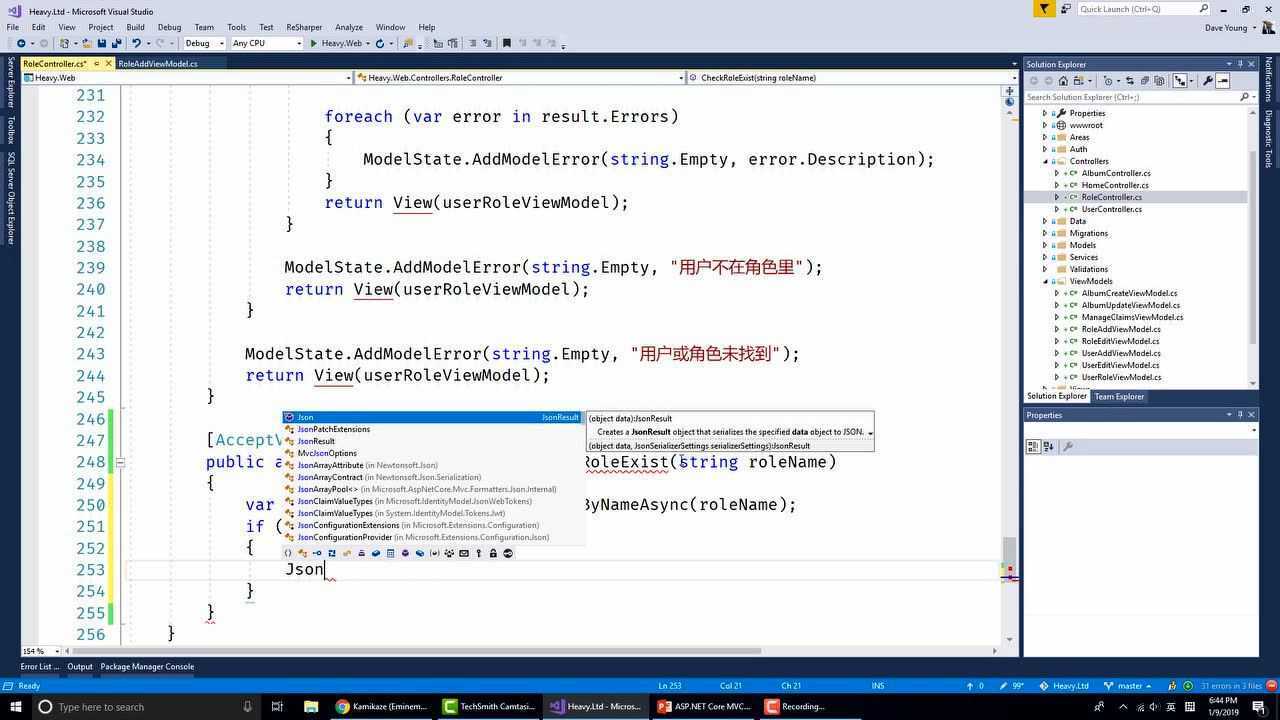Open the File menu
The image size is (1280, 720).
(12, 27)
